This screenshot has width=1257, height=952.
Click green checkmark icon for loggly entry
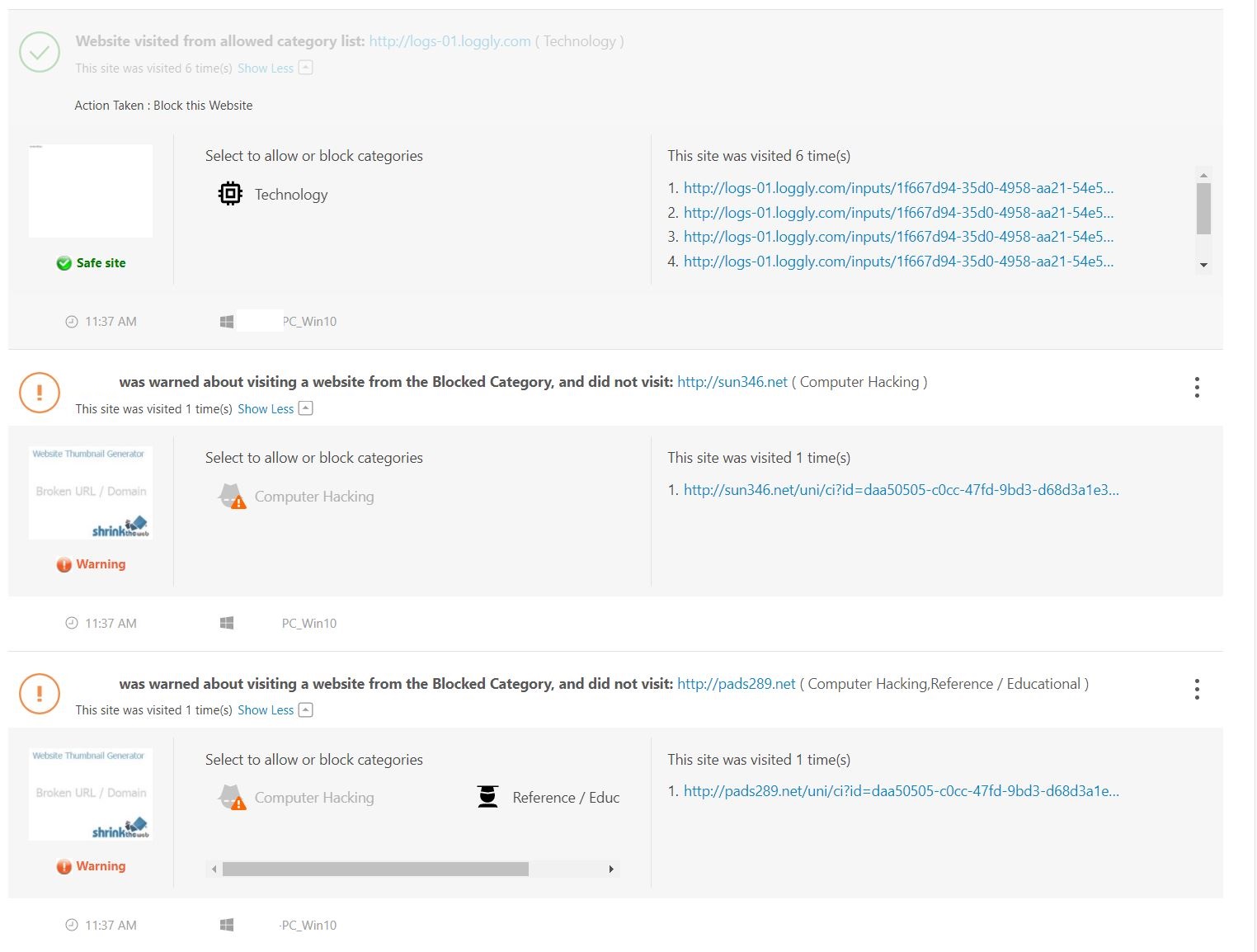tap(40, 52)
